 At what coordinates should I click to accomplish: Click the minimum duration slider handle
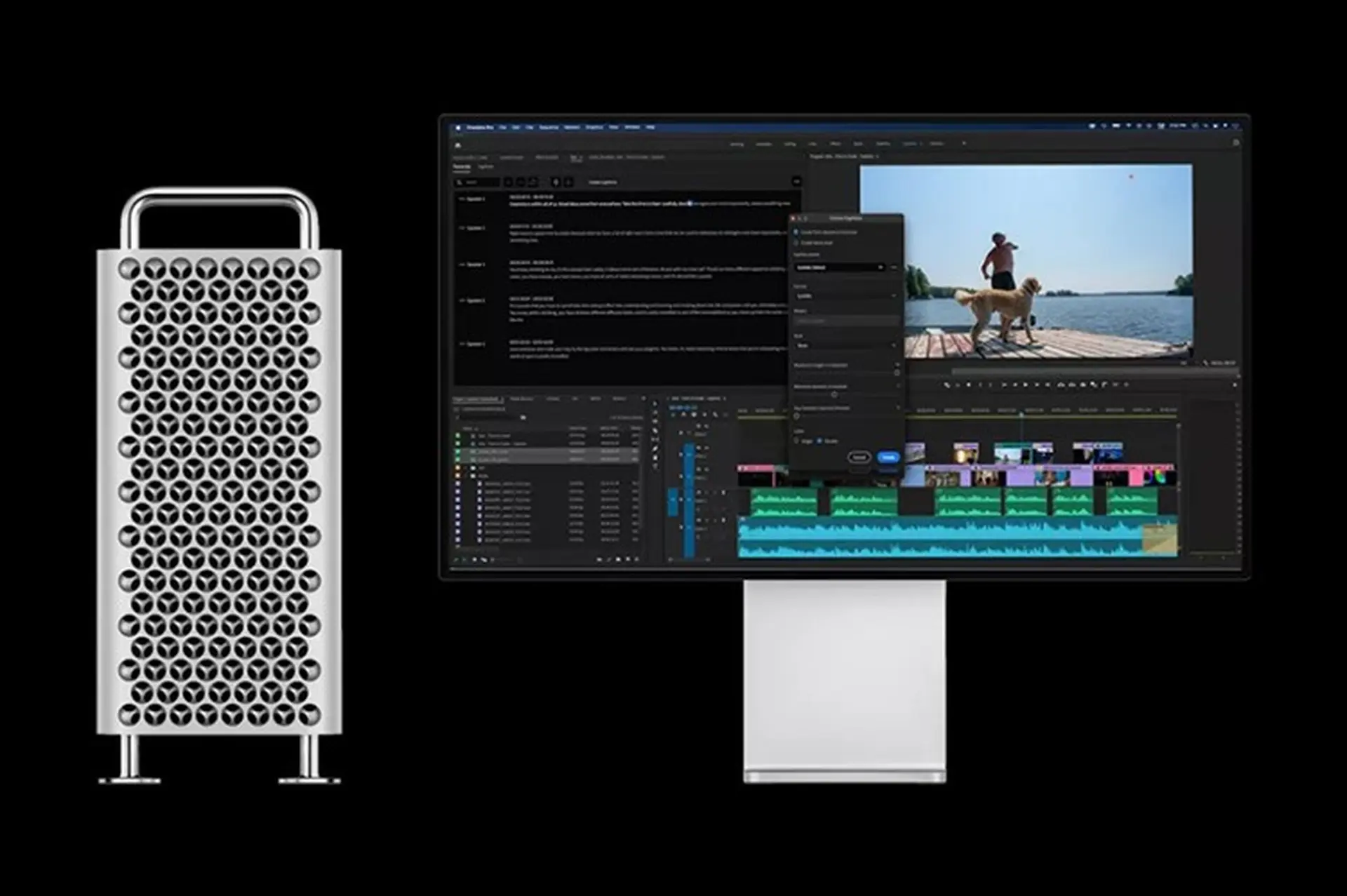834,394
